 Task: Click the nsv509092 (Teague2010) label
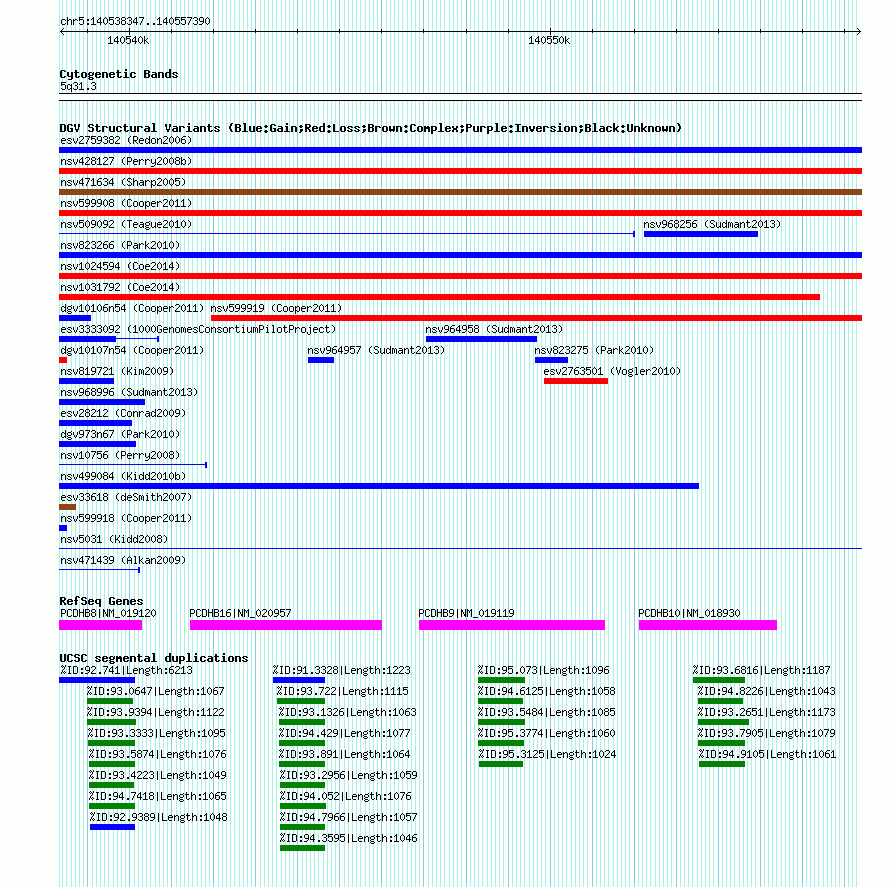pyautogui.click(x=126, y=224)
